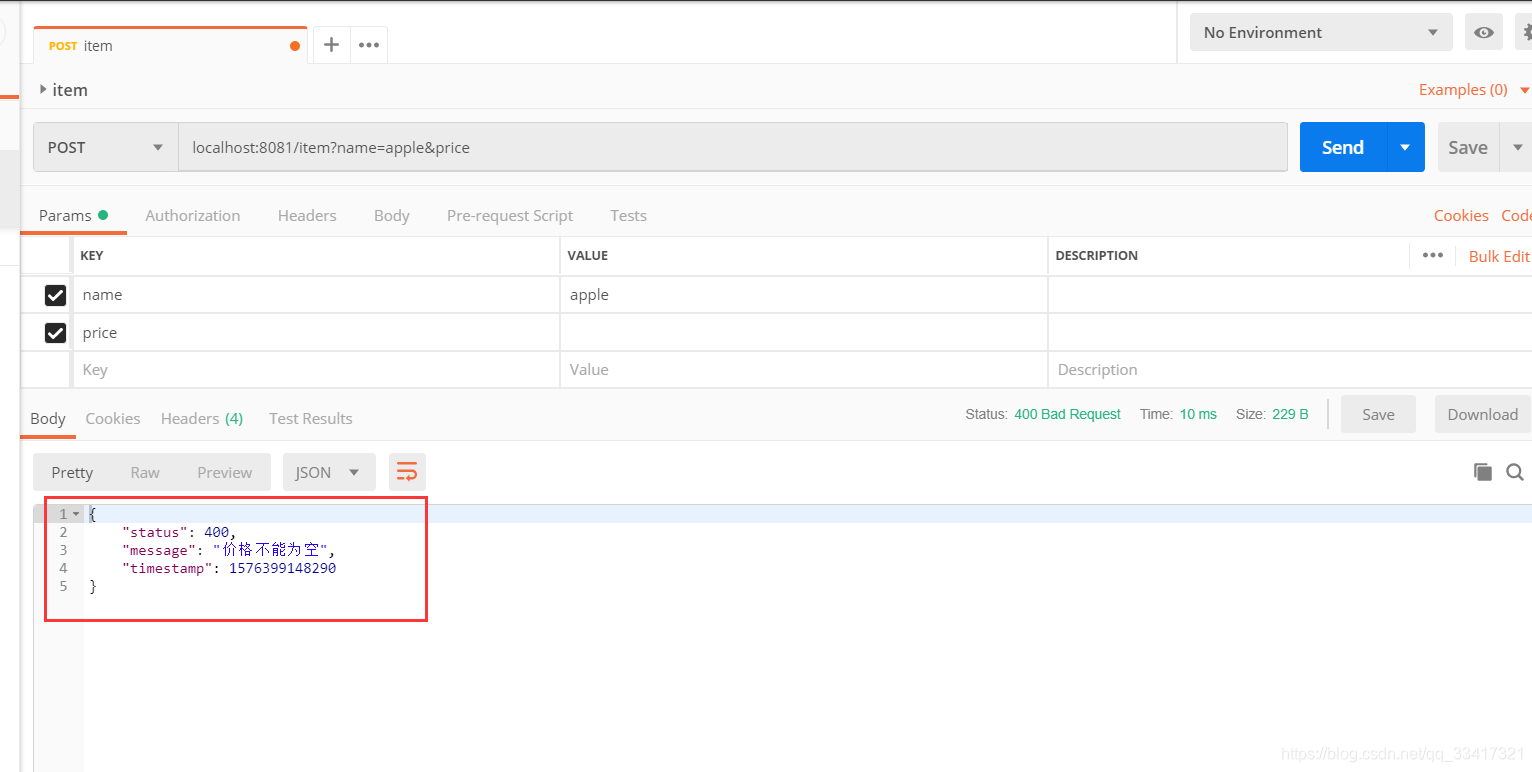
Task: Open the Examples (0) dropdown
Action: coord(1474,90)
